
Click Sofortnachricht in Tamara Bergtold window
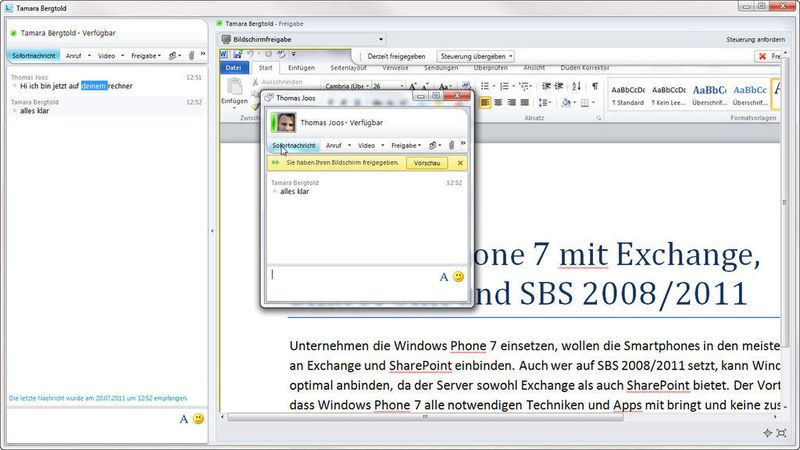tap(34, 56)
